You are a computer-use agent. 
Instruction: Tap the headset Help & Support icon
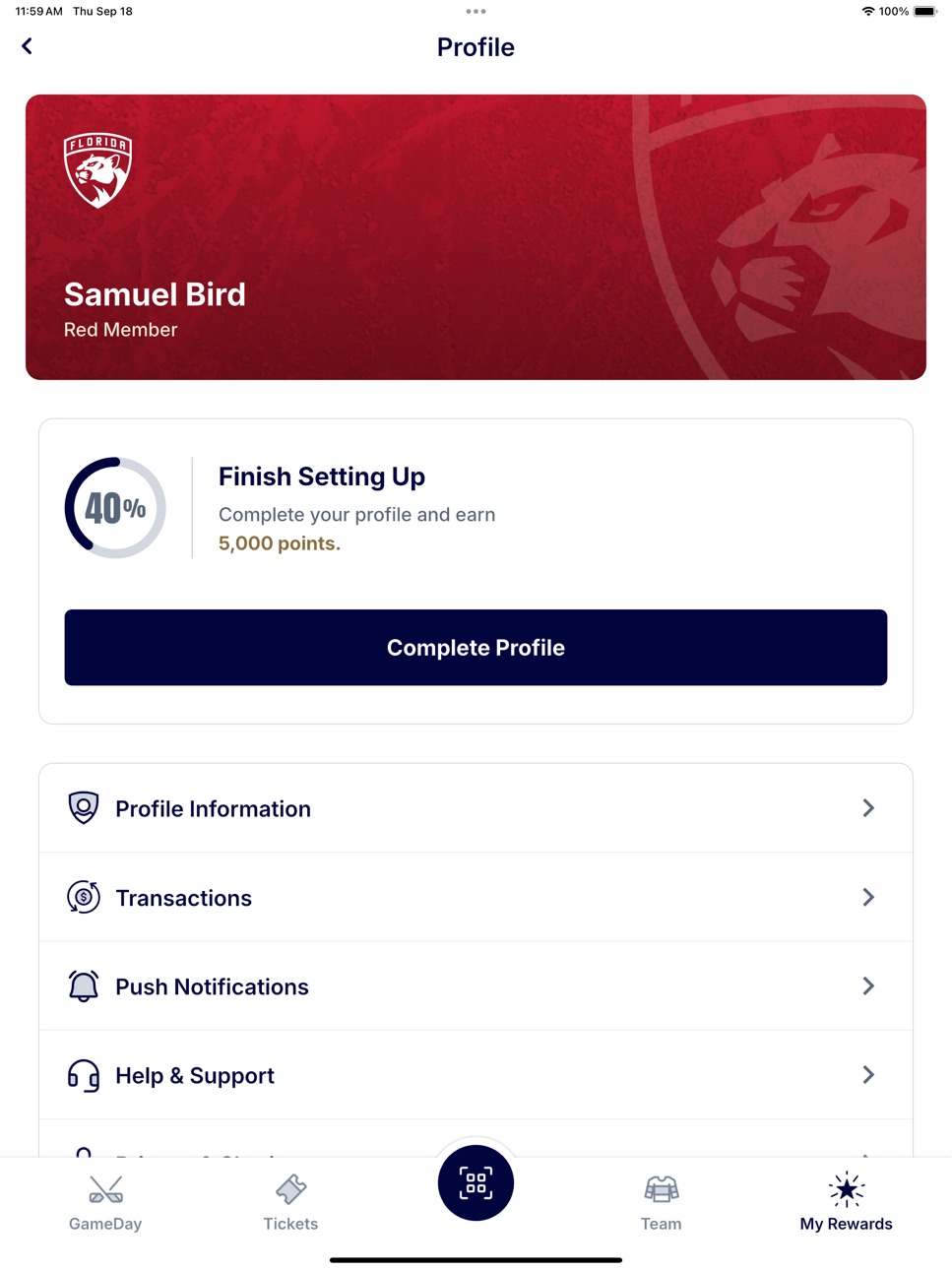(x=84, y=1075)
